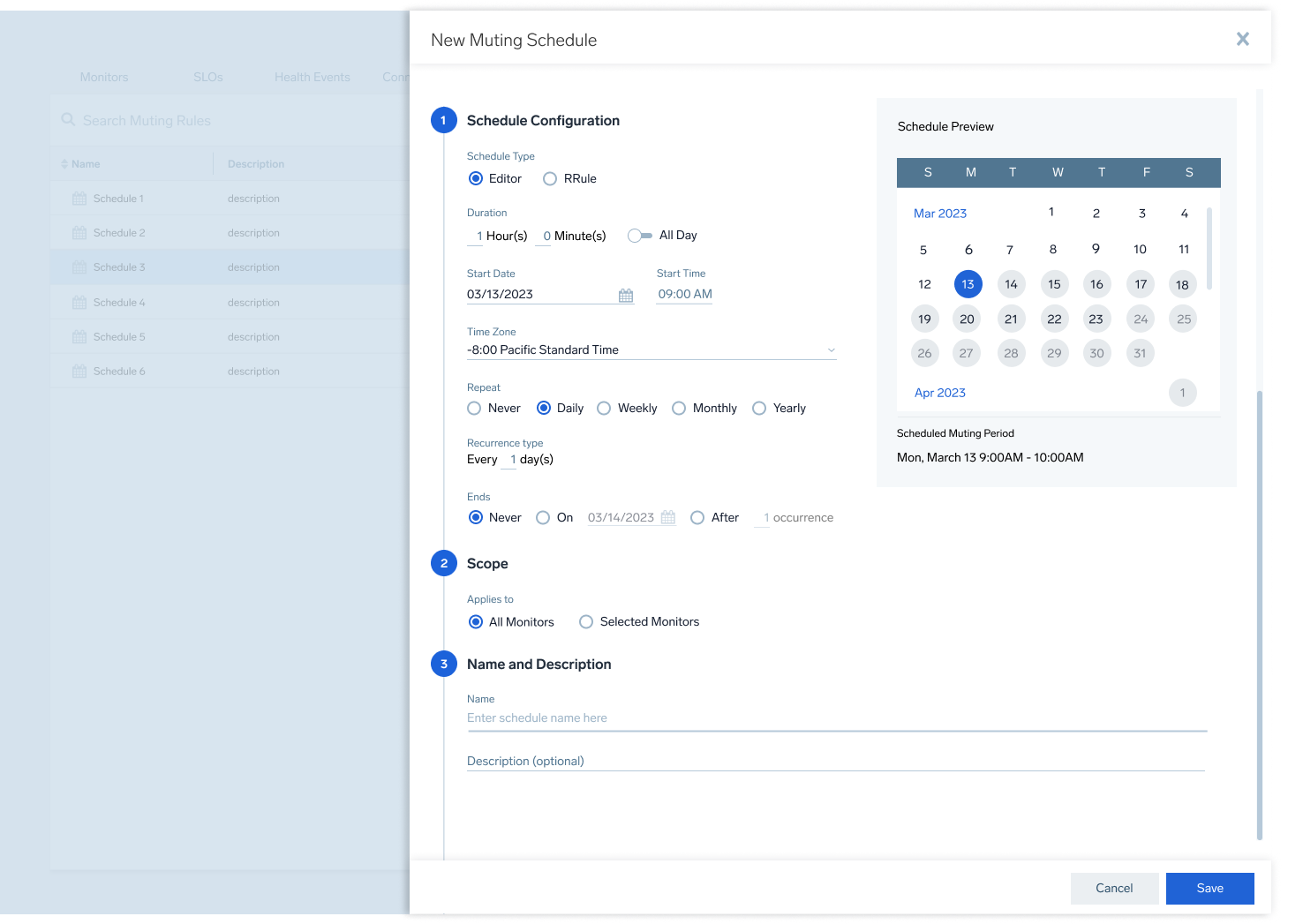Image resolution: width=1303 pixels, height=924 pixels.
Task: Save the new muting schedule
Action: tap(1209, 888)
